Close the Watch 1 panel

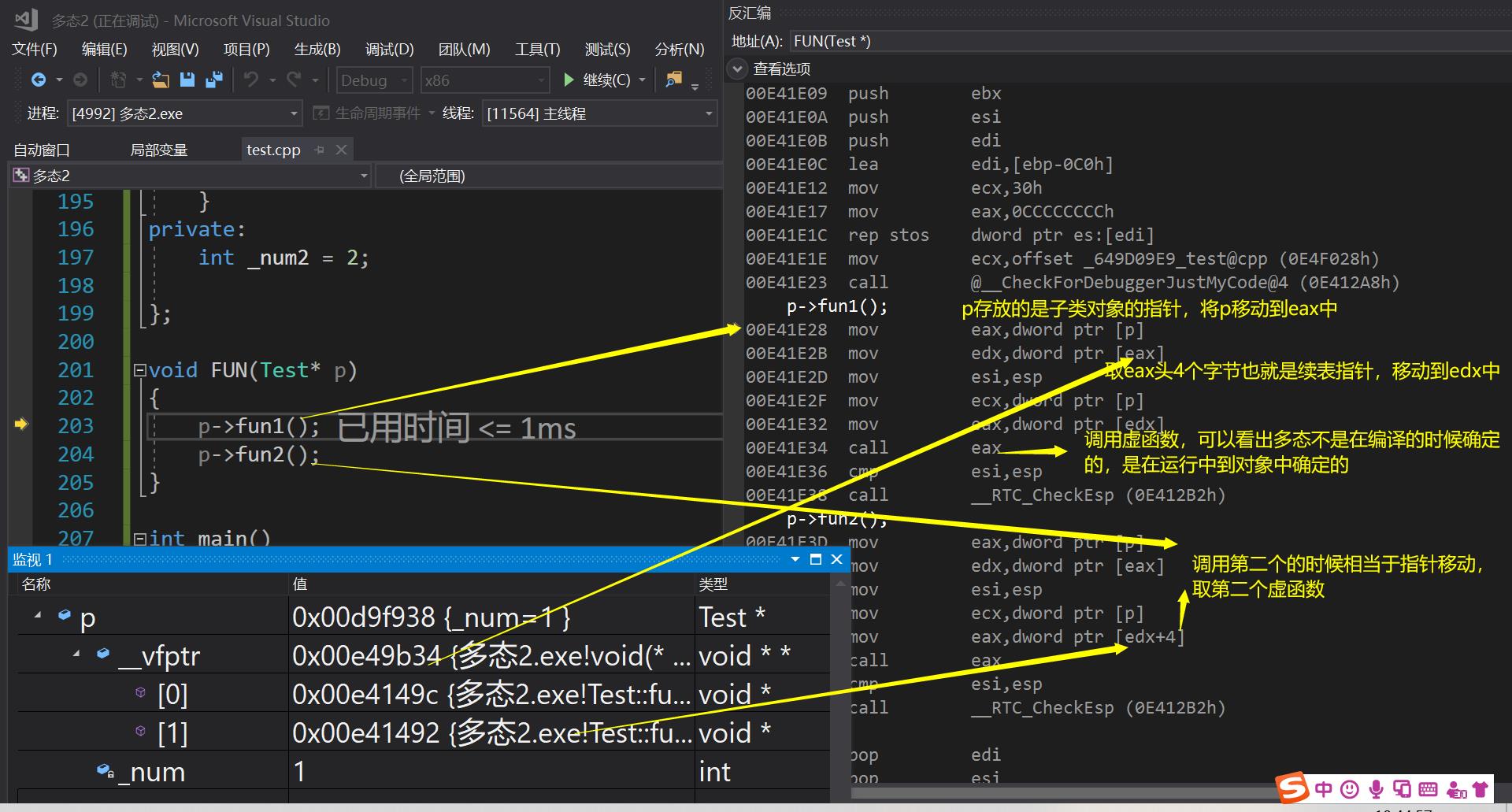pos(836,559)
